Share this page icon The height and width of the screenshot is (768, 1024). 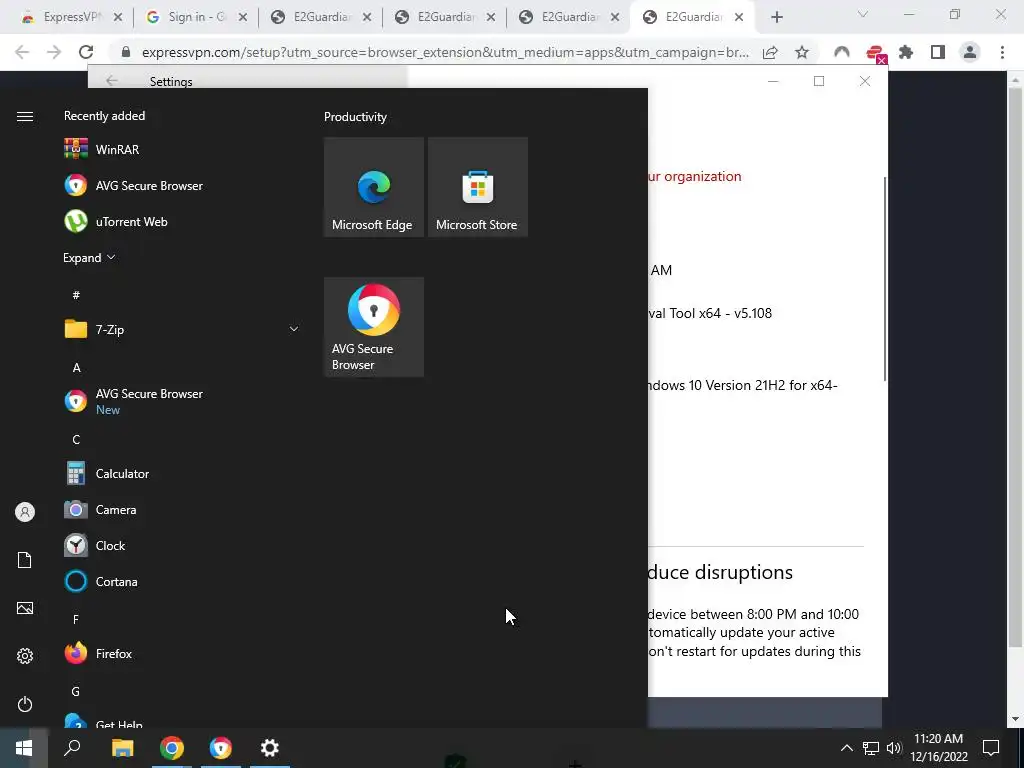pyautogui.click(x=770, y=52)
